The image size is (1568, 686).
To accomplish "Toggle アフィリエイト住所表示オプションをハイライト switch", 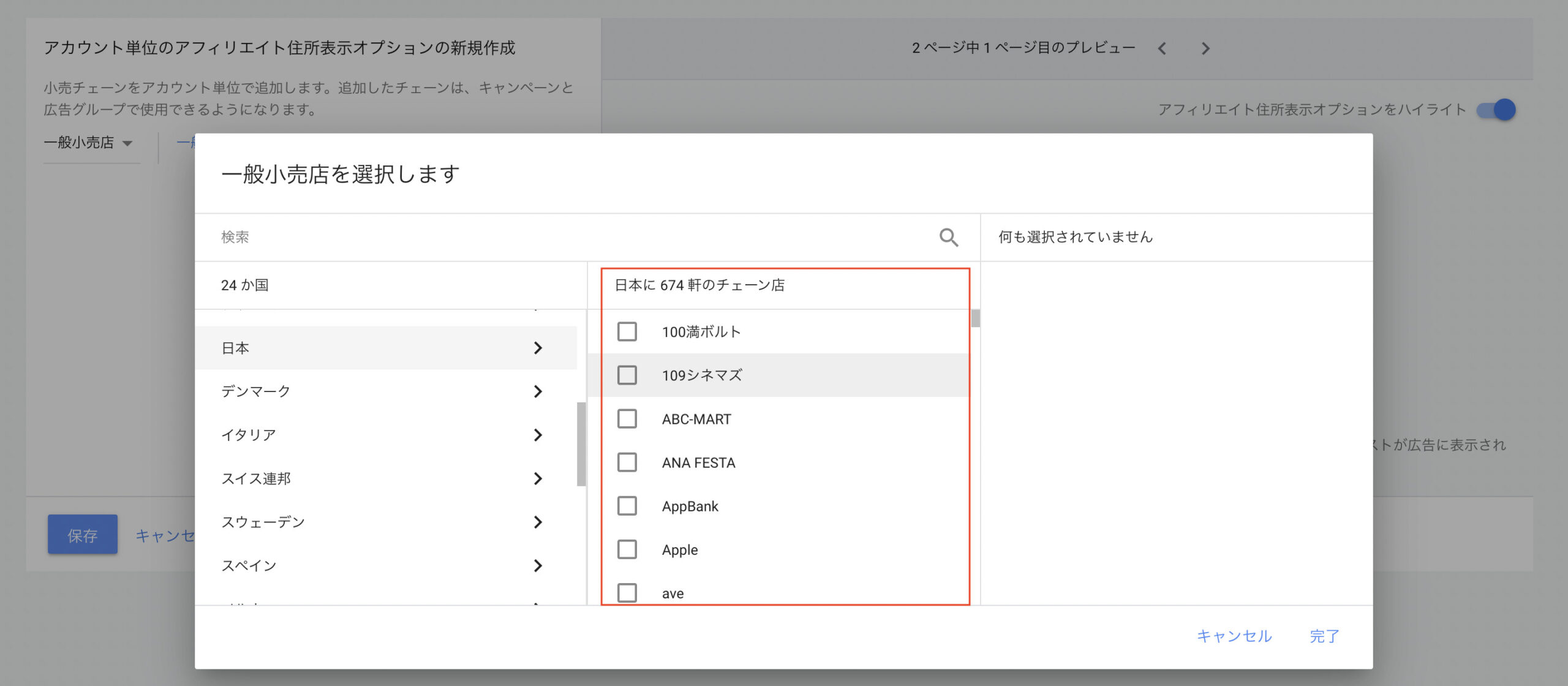I will pyautogui.click(x=1496, y=110).
